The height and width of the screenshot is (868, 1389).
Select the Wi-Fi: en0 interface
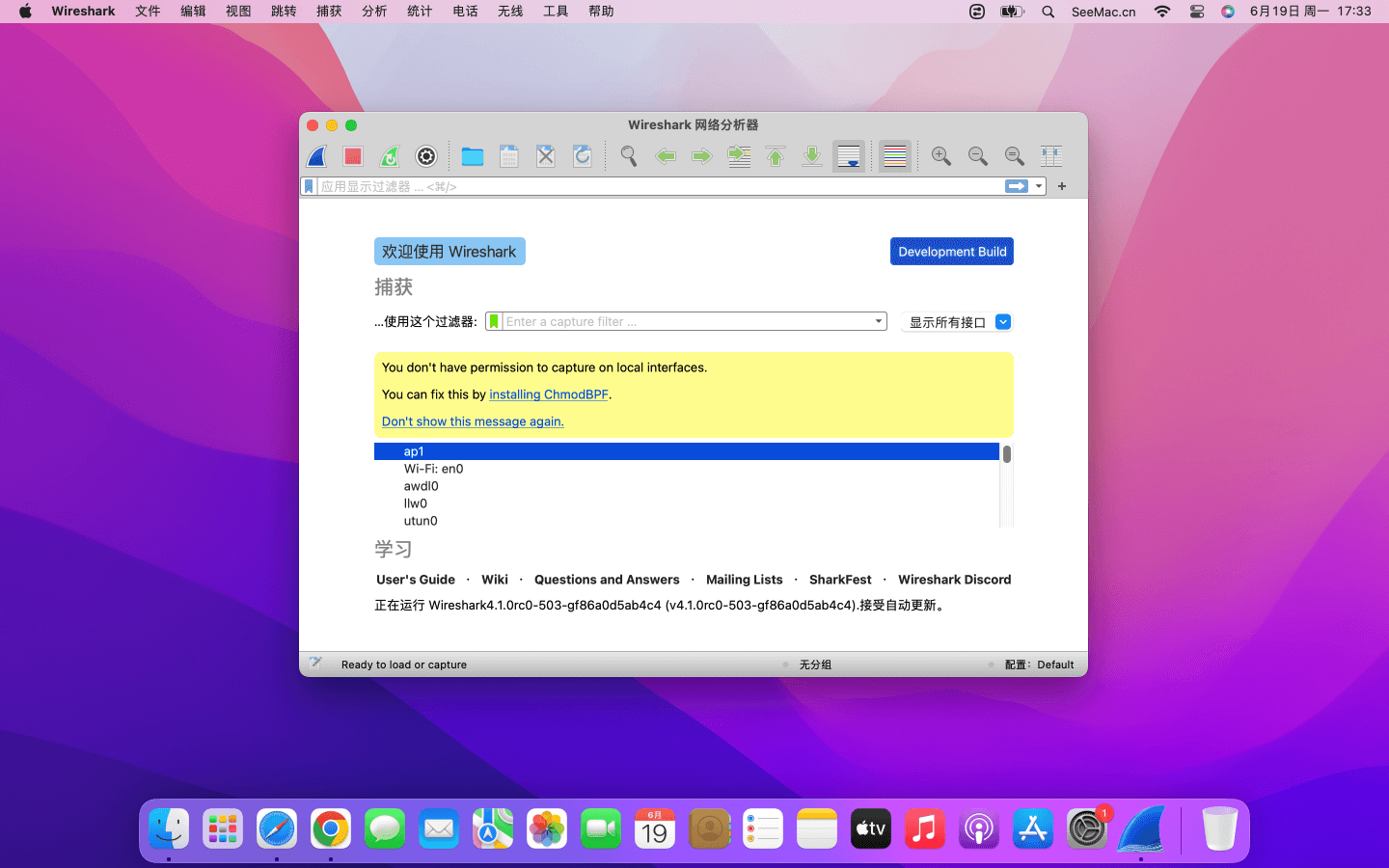point(687,469)
